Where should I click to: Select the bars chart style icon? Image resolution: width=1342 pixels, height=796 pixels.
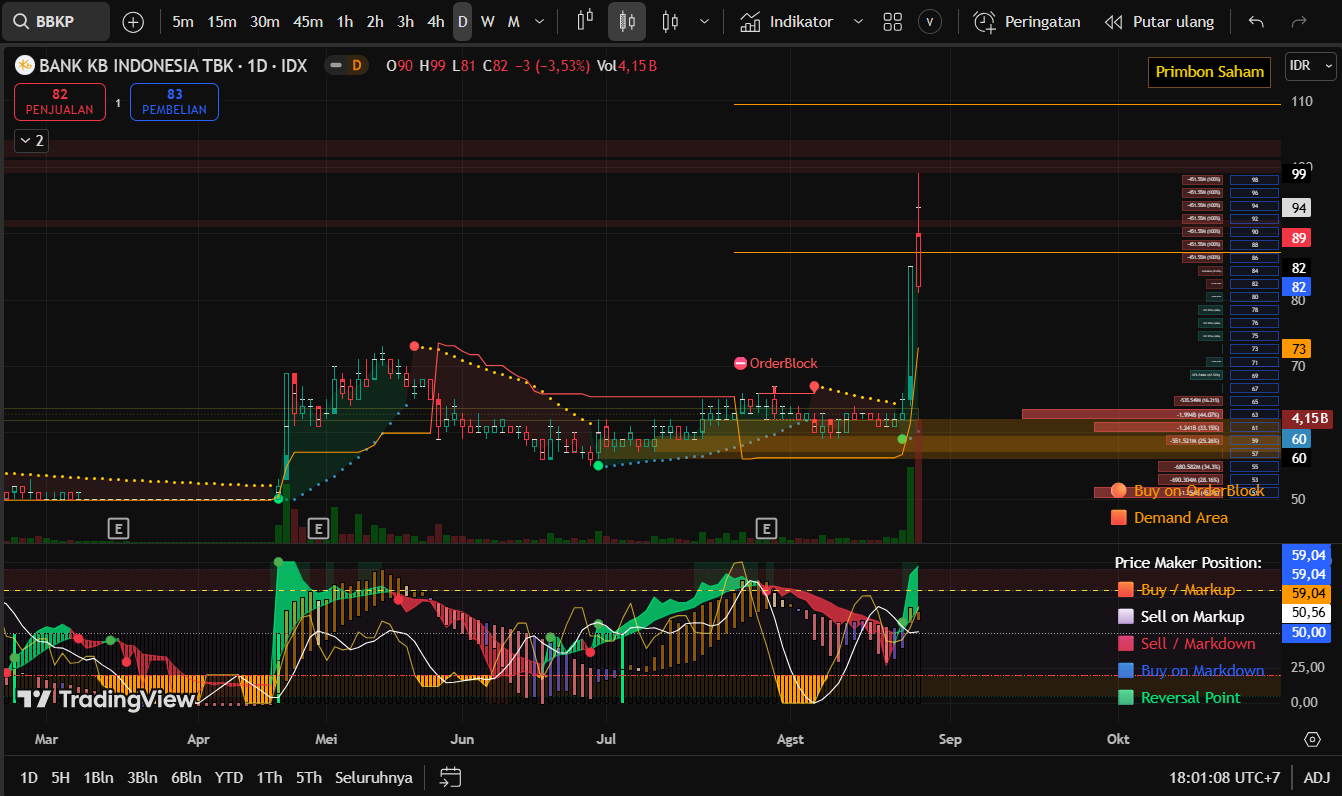[586, 22]
